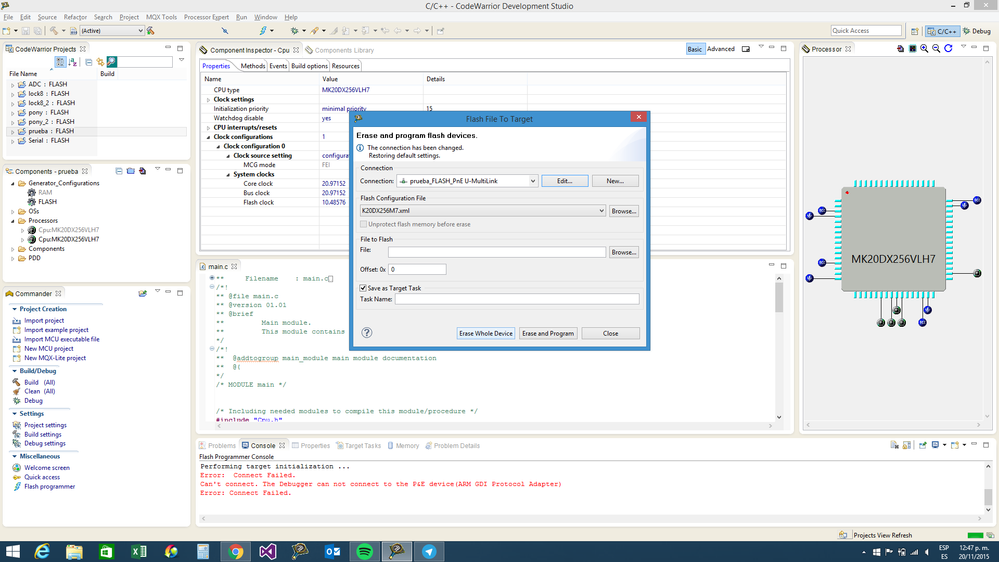Switch inspector to Advanced view mode

click(721, 49)
